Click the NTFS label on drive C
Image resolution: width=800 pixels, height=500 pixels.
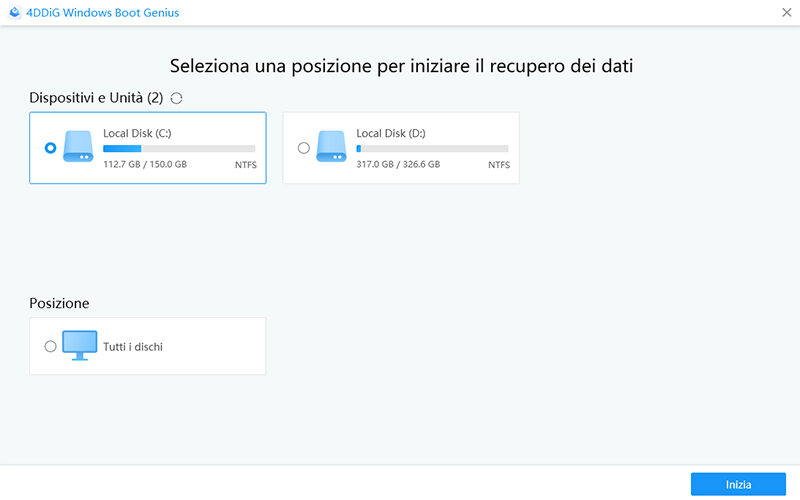[x=245, y=164]
